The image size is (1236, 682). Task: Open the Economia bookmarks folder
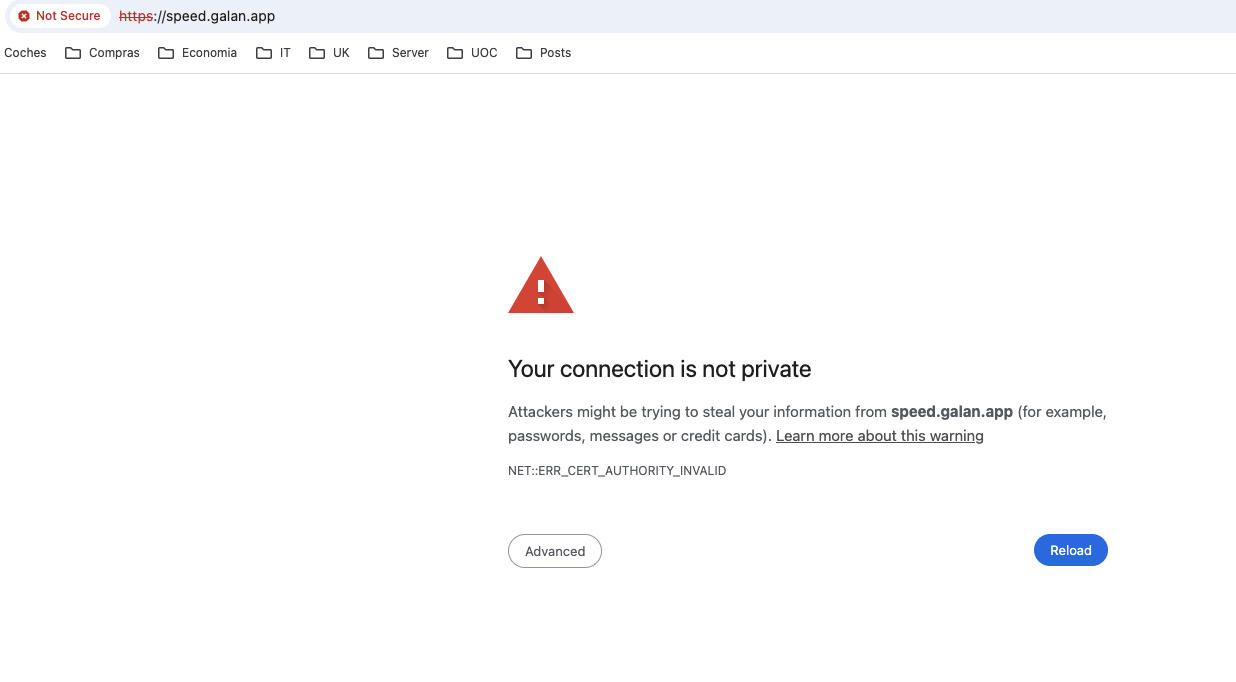197,53
